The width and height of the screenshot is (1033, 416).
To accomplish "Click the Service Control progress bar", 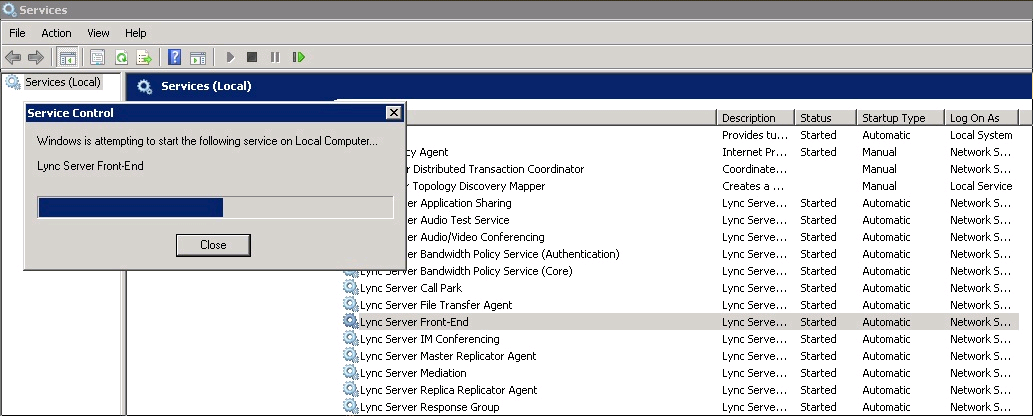I will (x=215, y=207).
